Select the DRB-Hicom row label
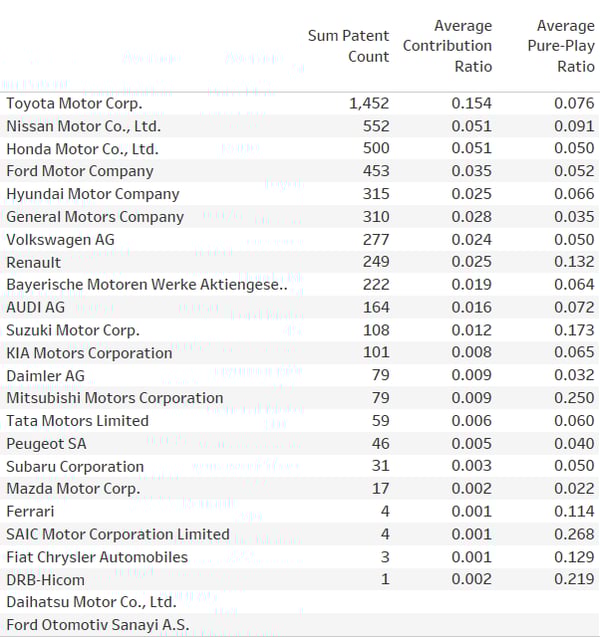The image size is (600, 637). [45, 579]
